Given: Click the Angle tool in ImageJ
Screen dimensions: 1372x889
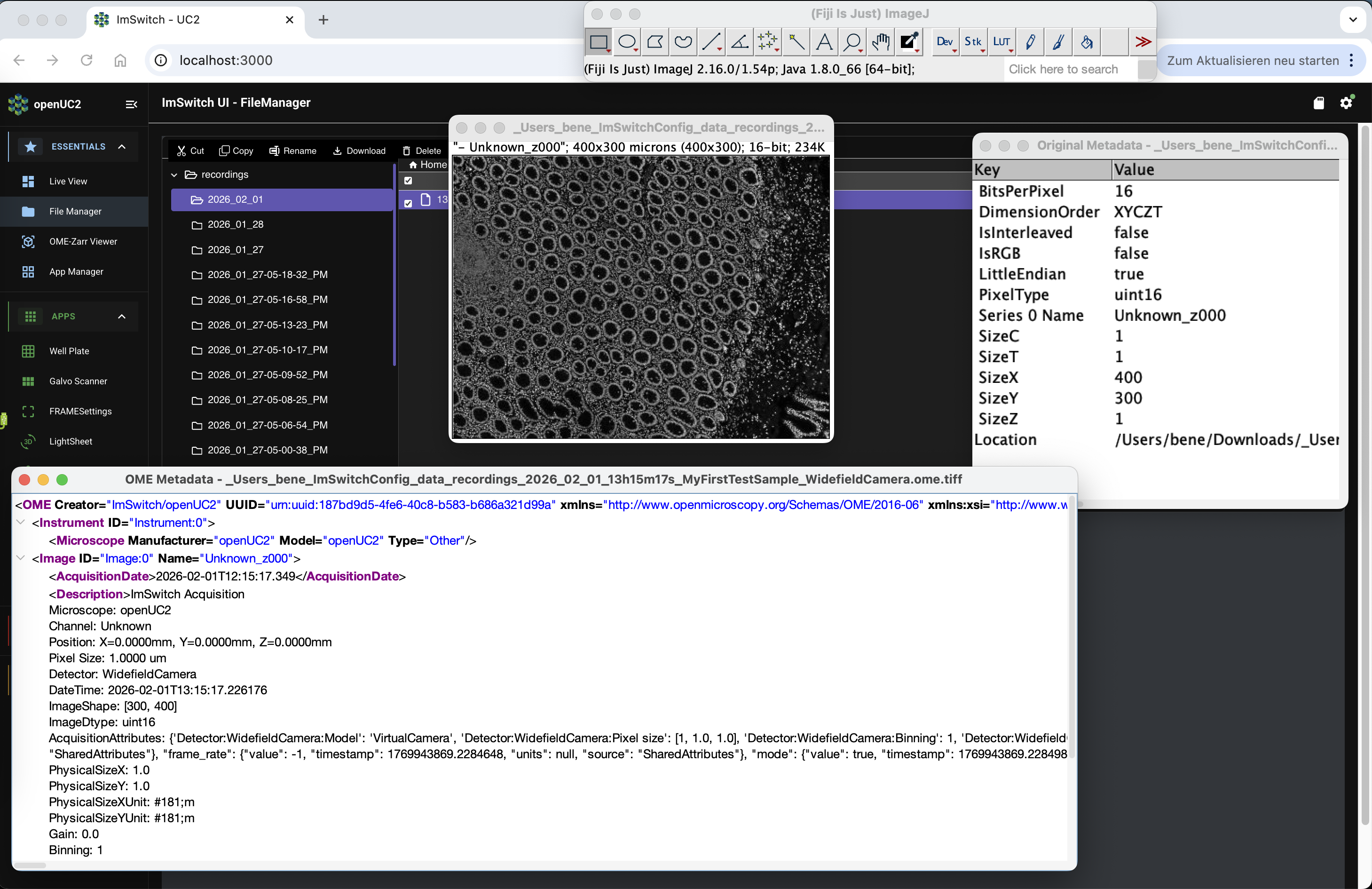Looking at the screenshot, I should tap(740, 42).
